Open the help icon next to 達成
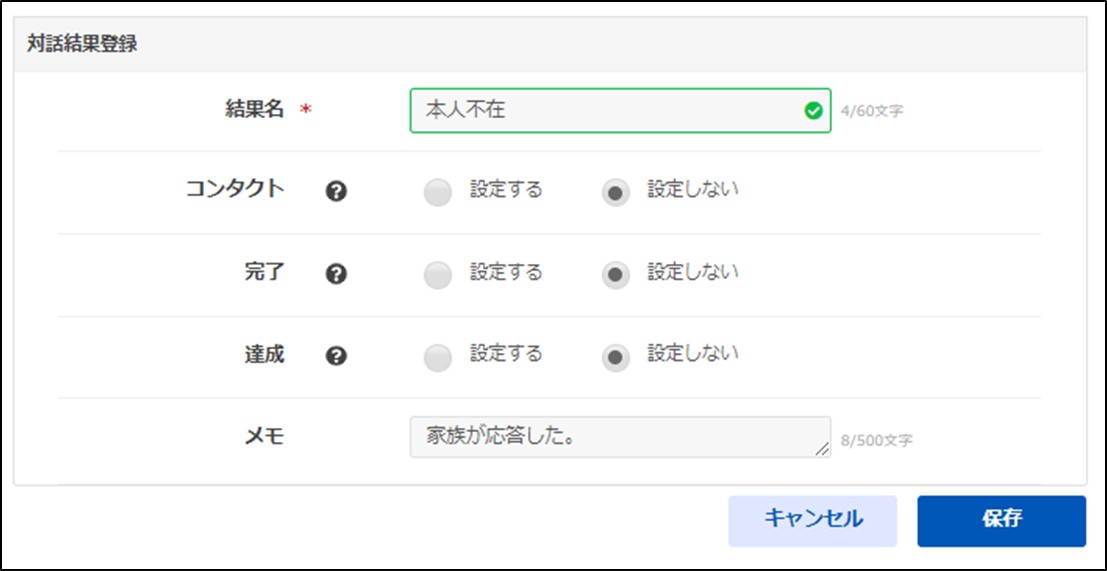1107x571 pixels. coord(337,356)
